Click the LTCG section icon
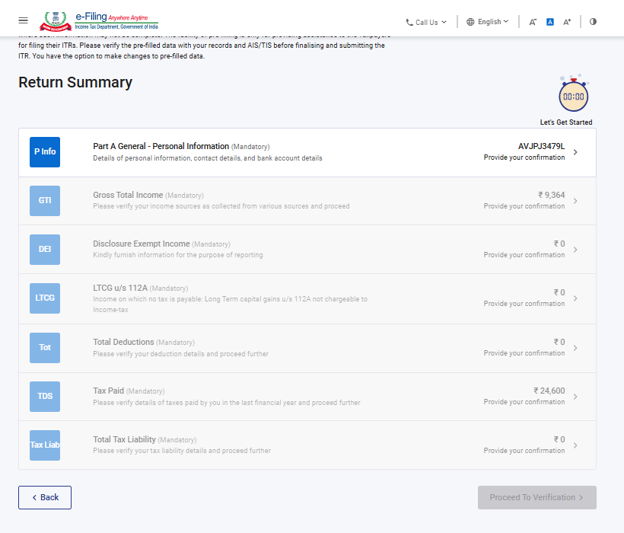This screenshot has height=533, width=624. click(x=45, y=298)
